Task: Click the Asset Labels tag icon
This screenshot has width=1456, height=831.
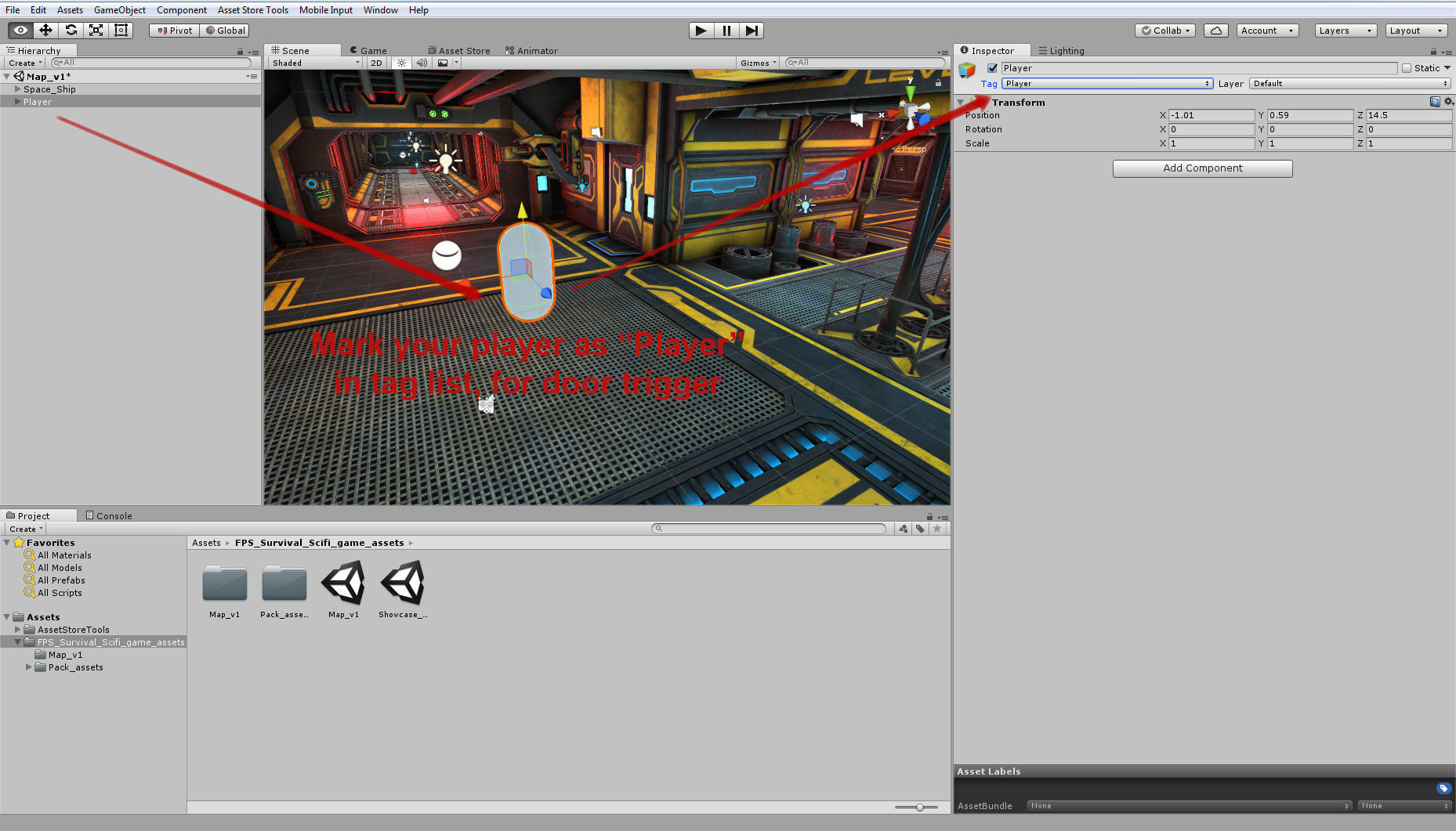Action: [1443, 788]
